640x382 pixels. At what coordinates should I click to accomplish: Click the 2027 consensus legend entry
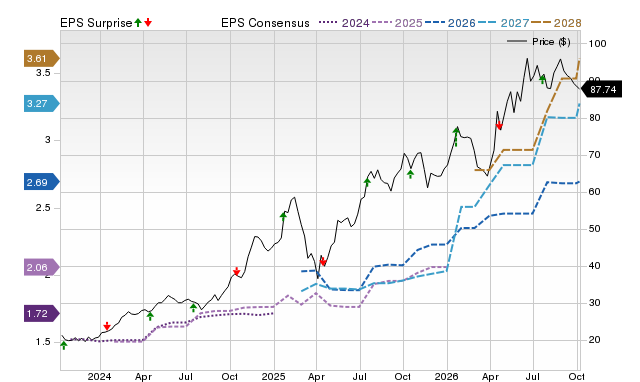point(503,23)
